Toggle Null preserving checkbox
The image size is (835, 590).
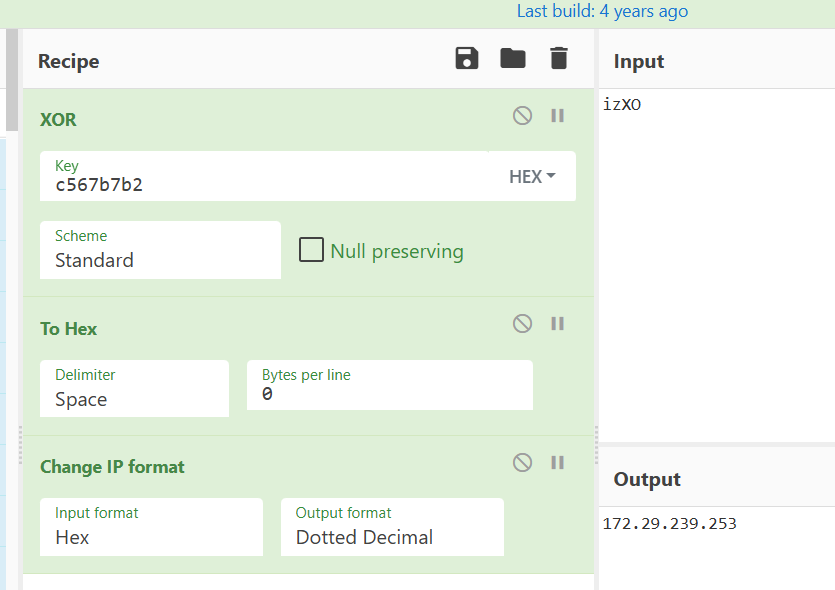[311, 250]
